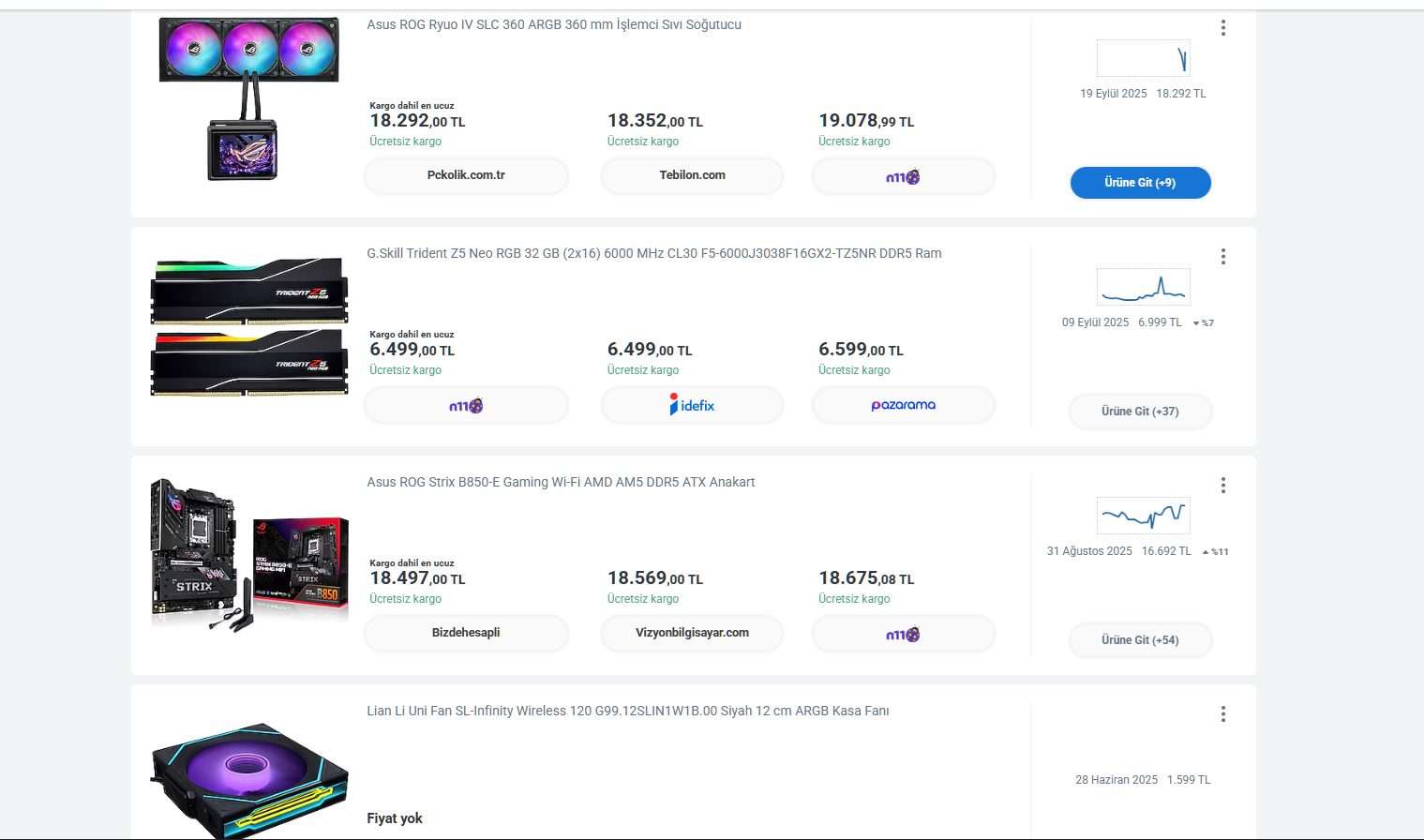Click price history chart for ROG Strix motherboard
Image resolution: width=1424 pixels, height=840 pixels.
click(x=1144, y=516)
